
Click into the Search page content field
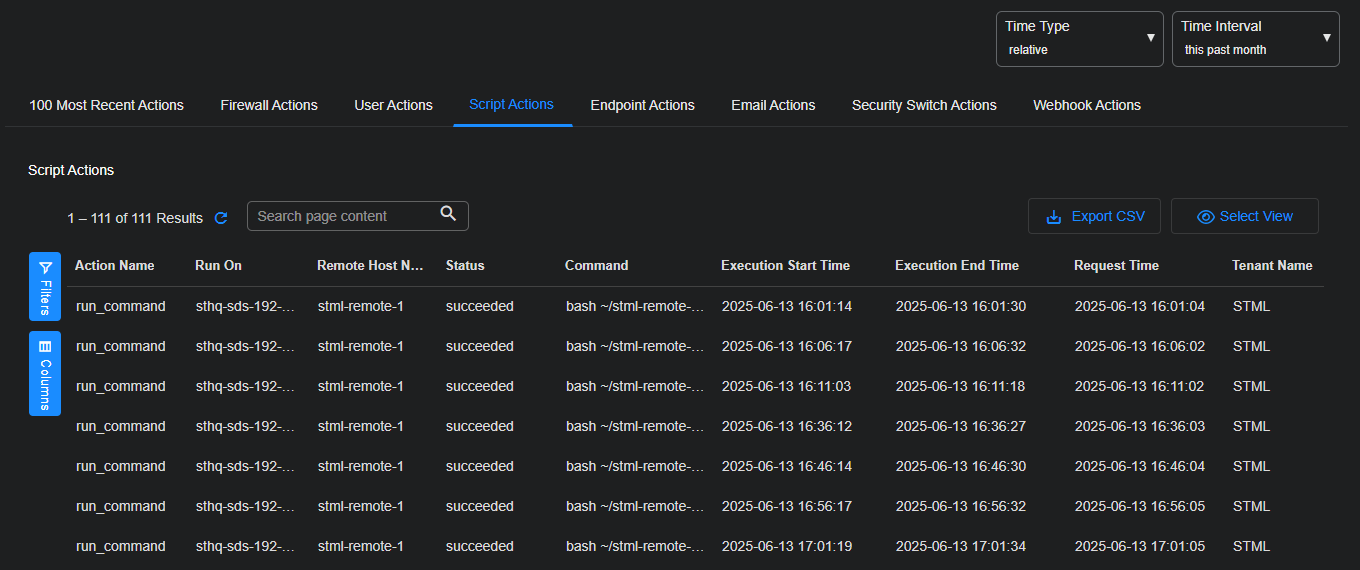click(x=340, y=216)
